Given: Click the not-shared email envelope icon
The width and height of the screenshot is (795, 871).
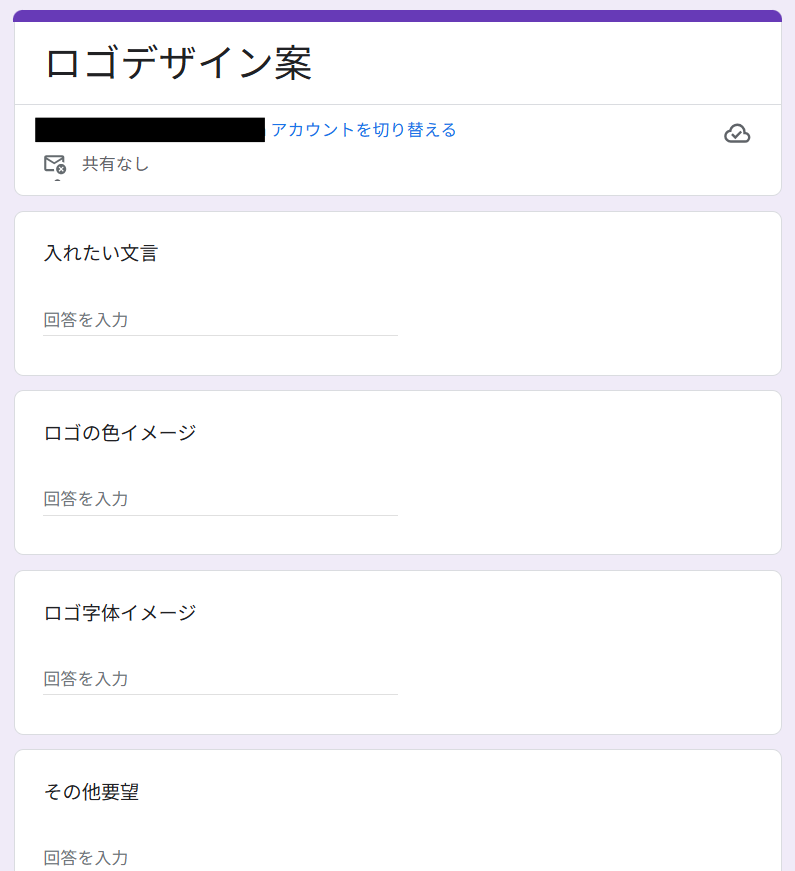Looking at the screenshot, I should [x=54, y=164].
